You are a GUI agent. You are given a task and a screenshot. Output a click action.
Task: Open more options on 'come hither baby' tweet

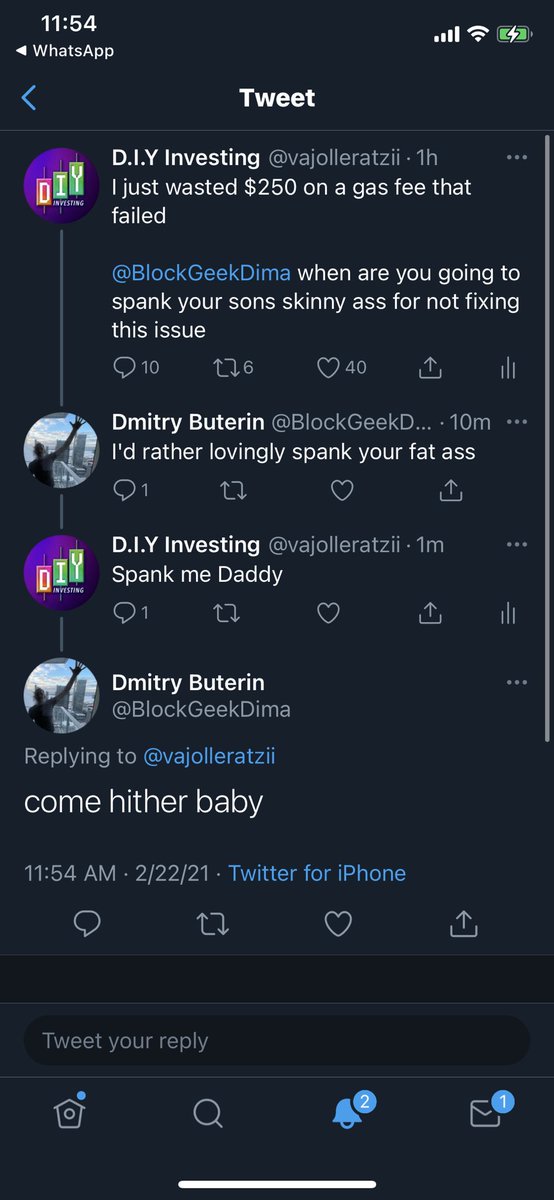(517, 683)
